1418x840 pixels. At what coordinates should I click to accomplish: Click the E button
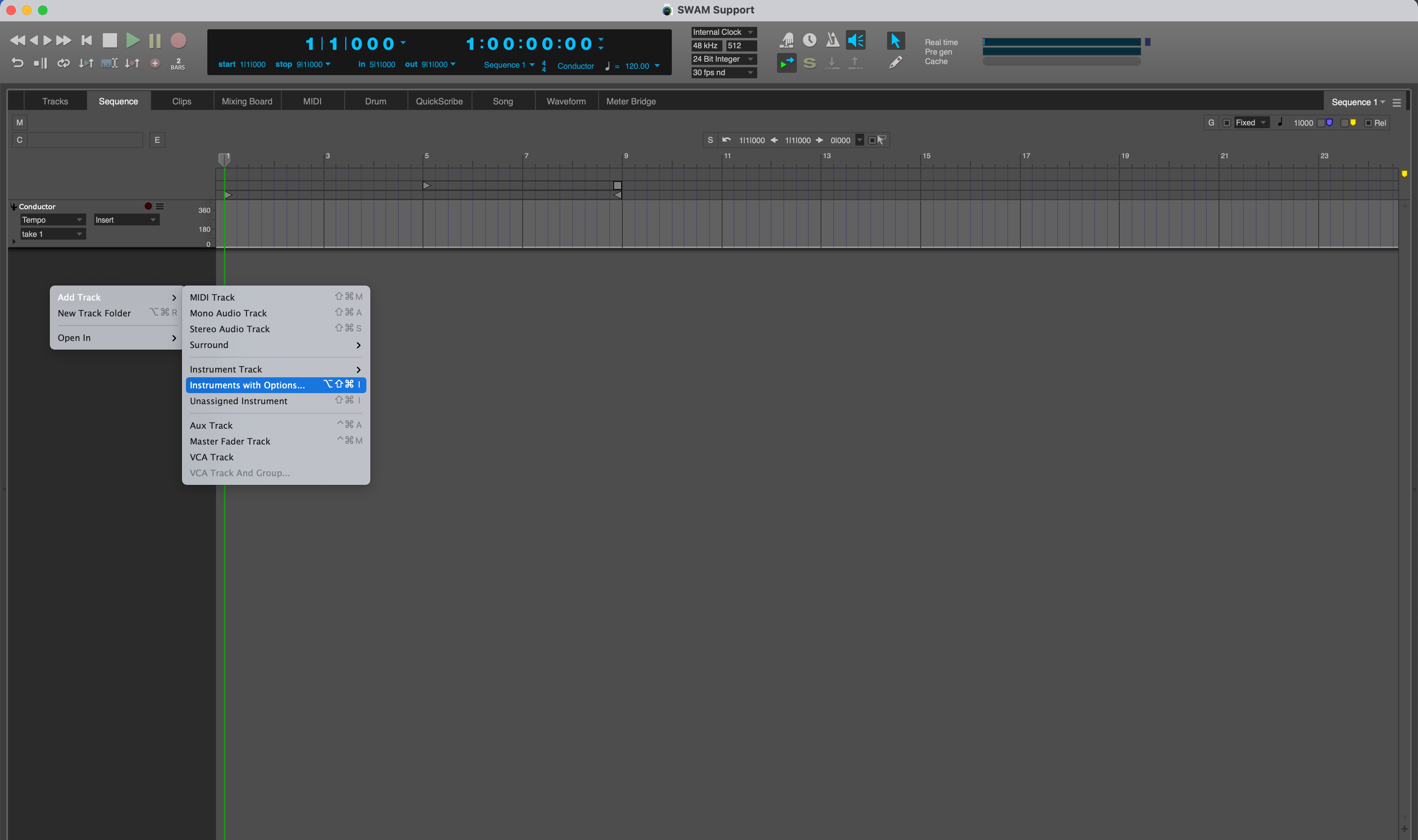point(157,140)
